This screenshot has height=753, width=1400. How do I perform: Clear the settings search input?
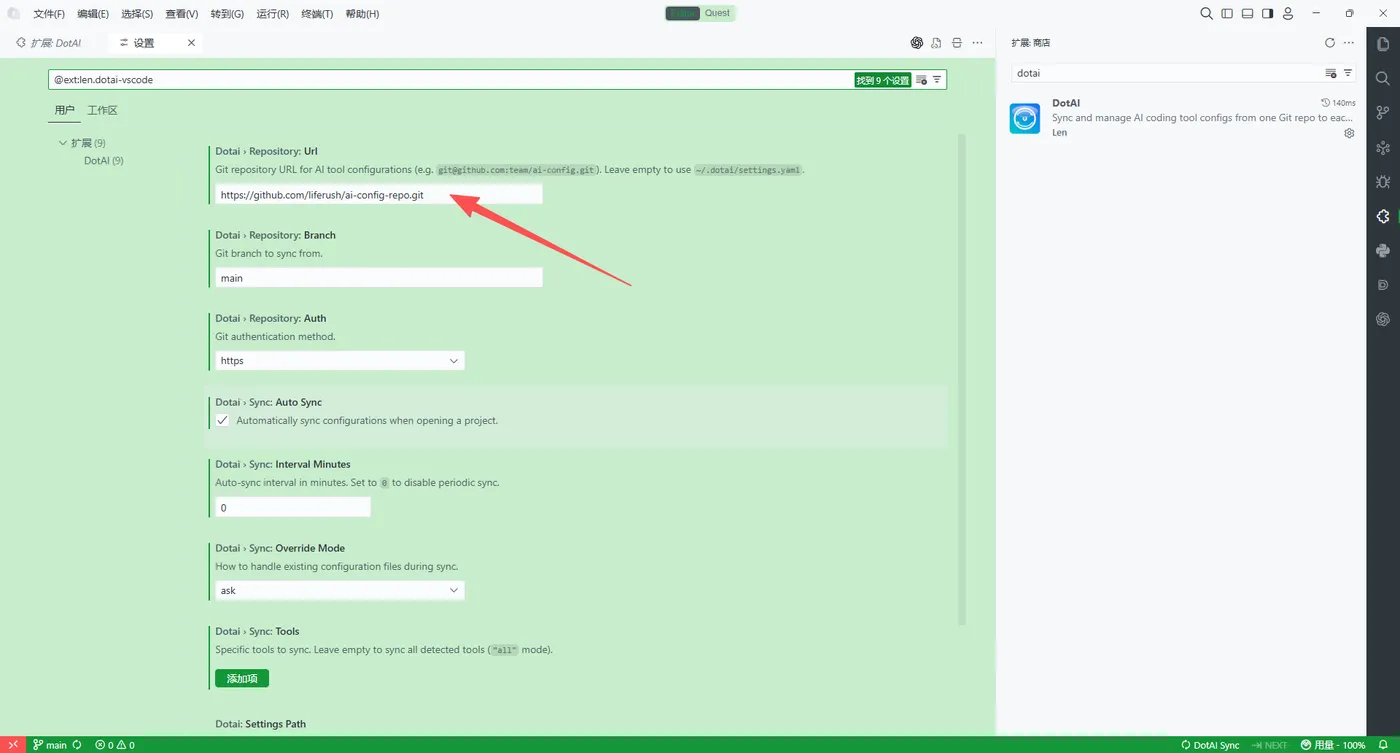(922, 80)
